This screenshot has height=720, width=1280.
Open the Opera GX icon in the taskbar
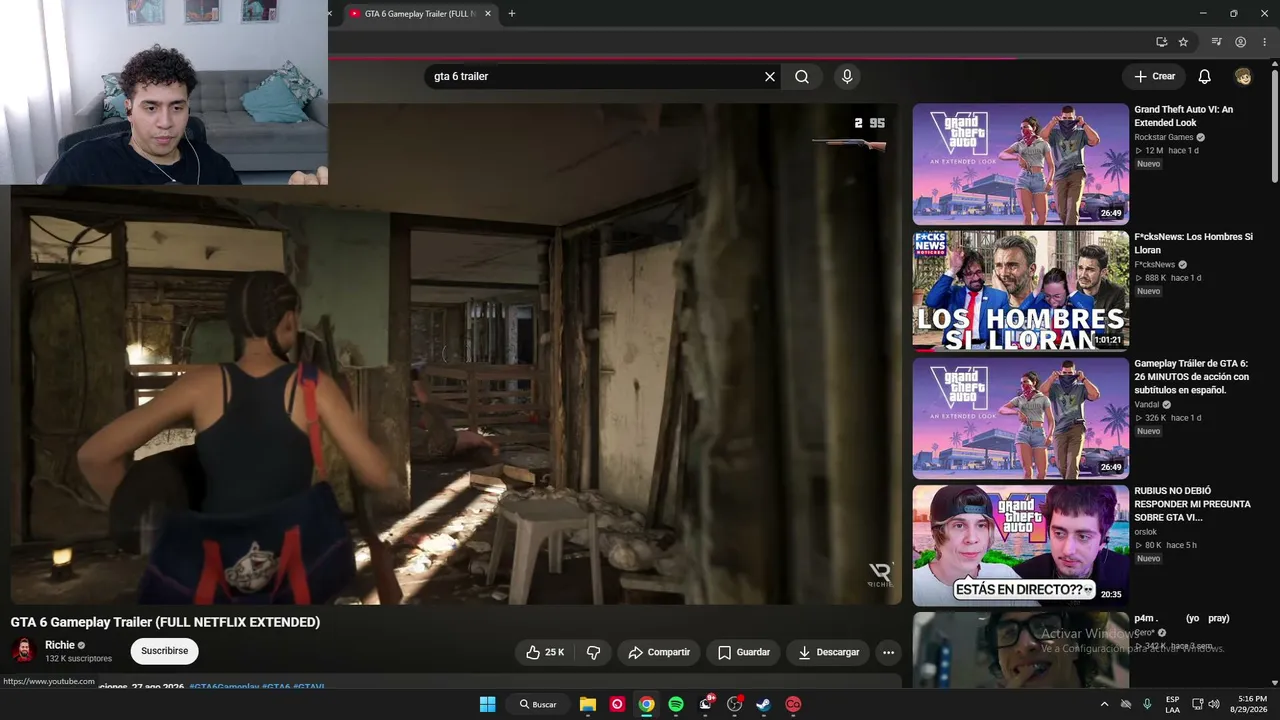pyautogui.click(x=617, y=704)
